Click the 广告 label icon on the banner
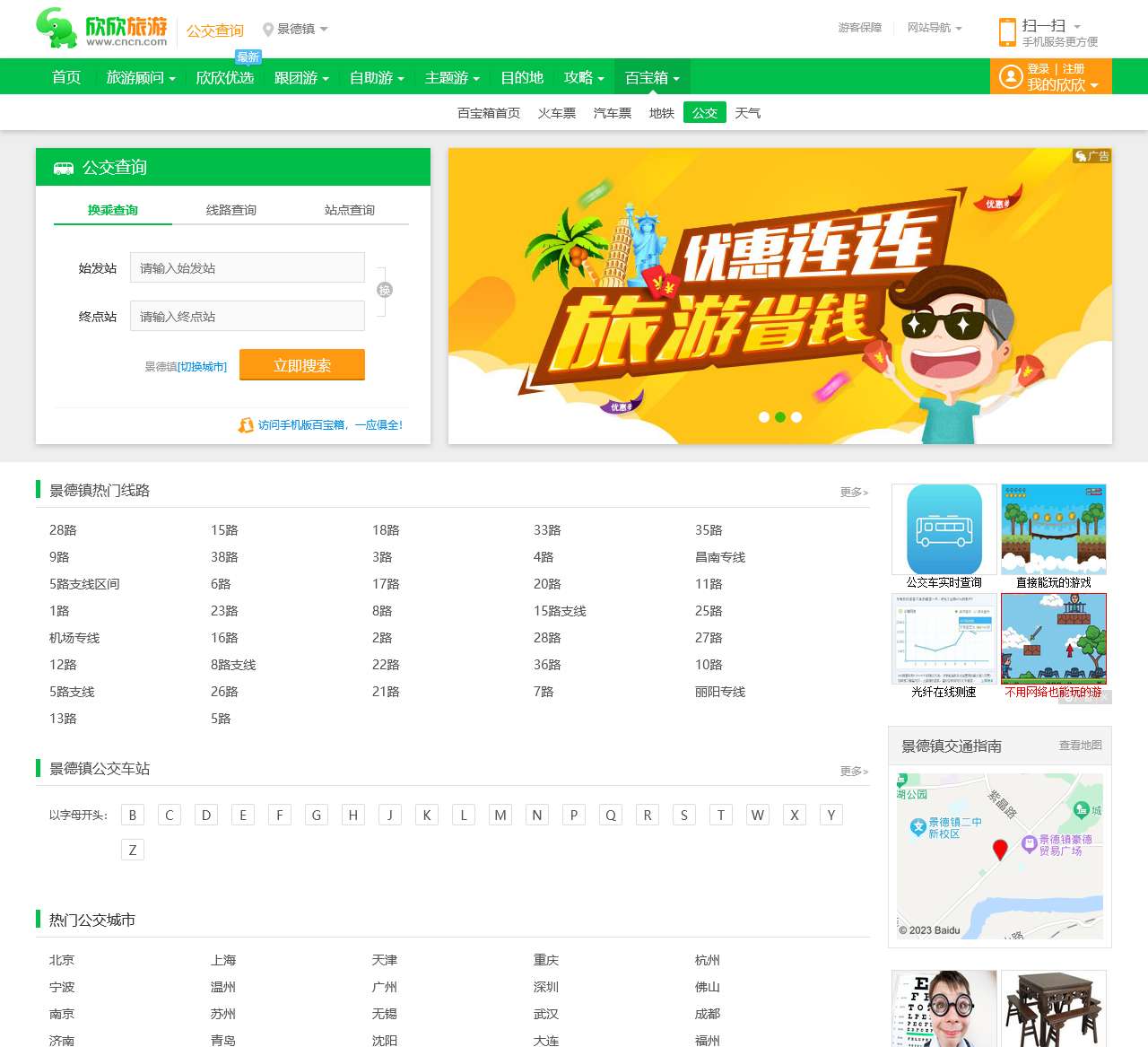The height and width of the screenshot is (1047, 1148). (1091, 157)
